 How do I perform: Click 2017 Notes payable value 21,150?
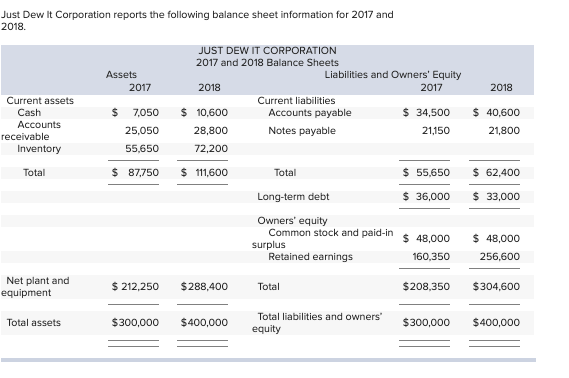(x=435, y=131)
